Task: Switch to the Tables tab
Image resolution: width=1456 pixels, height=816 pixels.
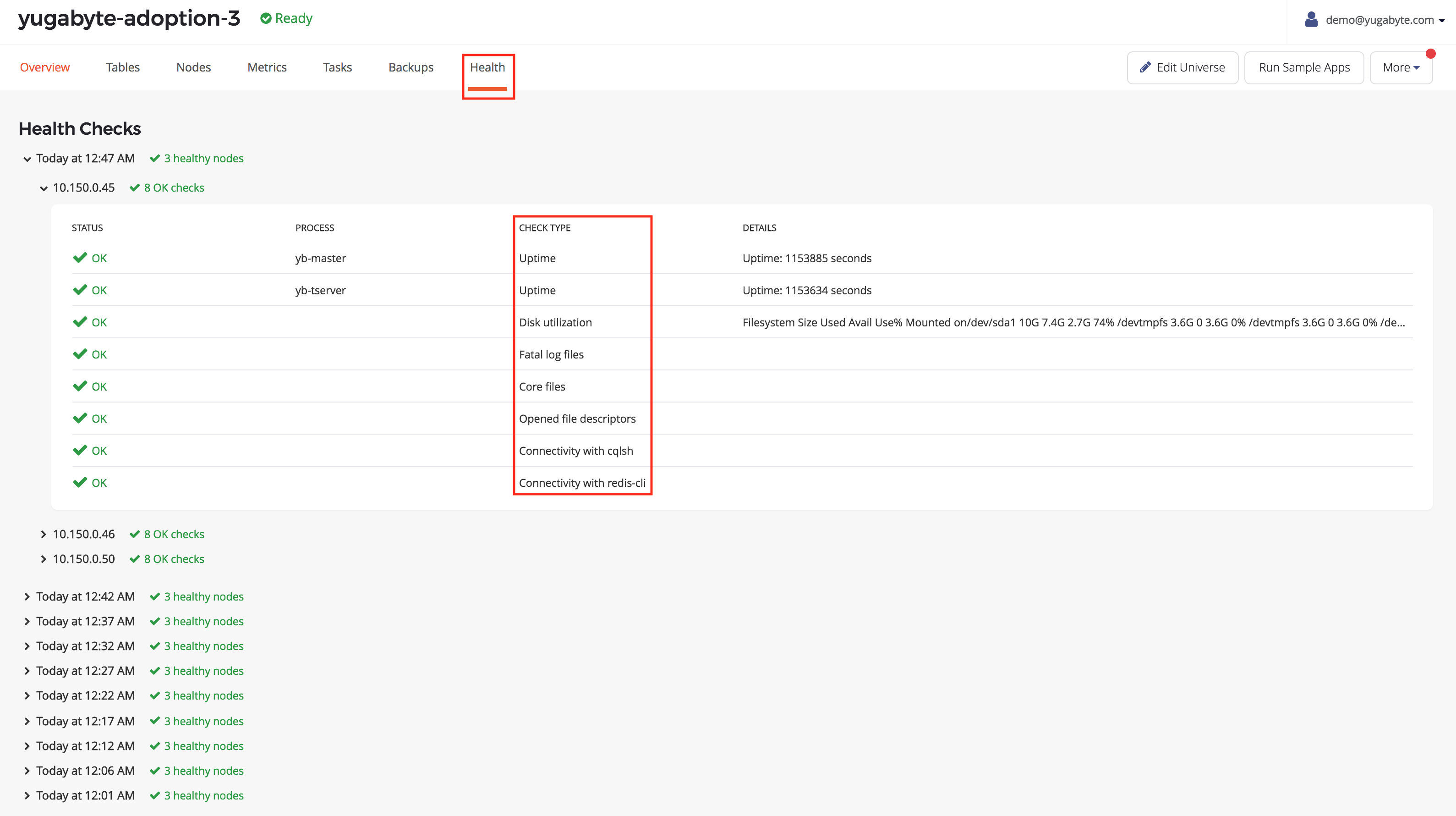Action: [123, 67]
